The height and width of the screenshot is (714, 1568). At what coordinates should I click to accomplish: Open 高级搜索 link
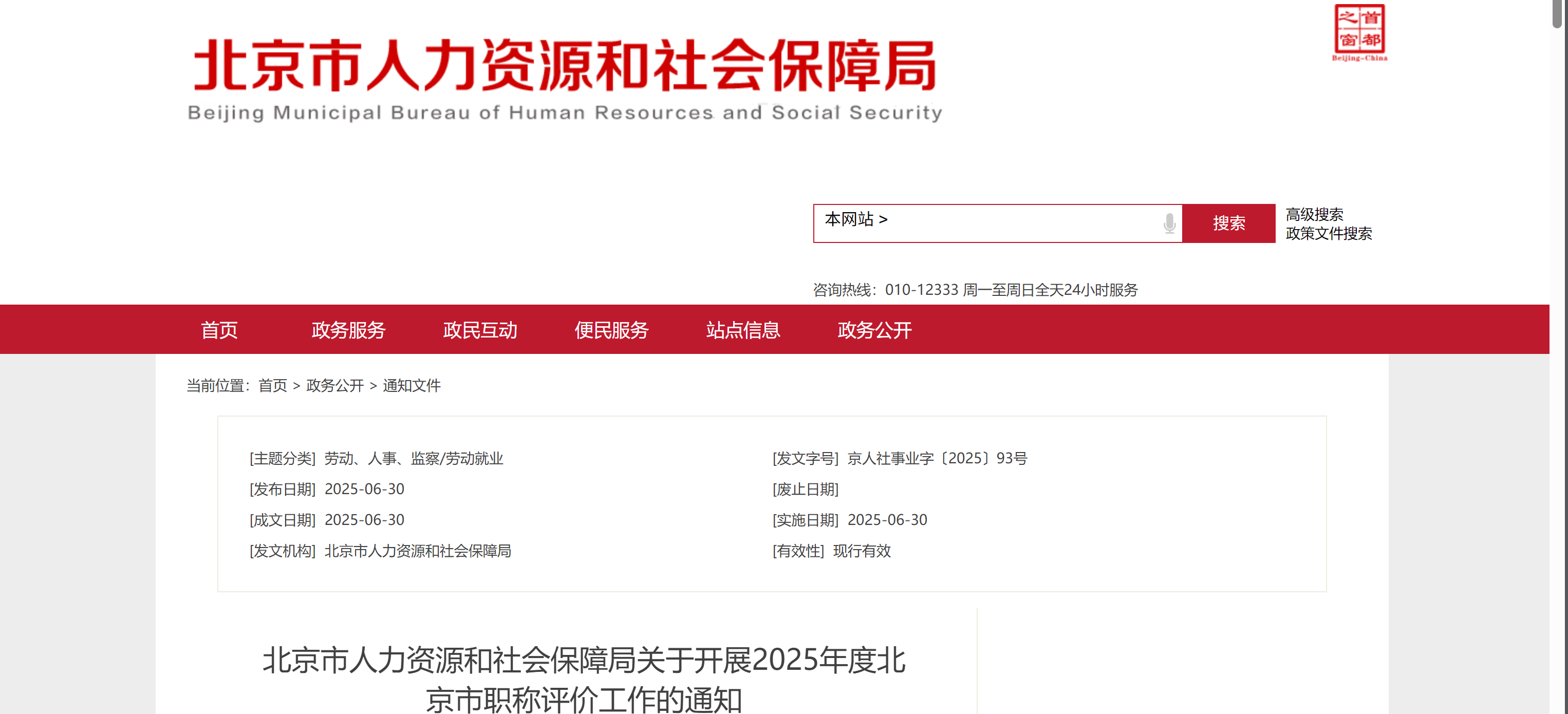[1314, 214]
